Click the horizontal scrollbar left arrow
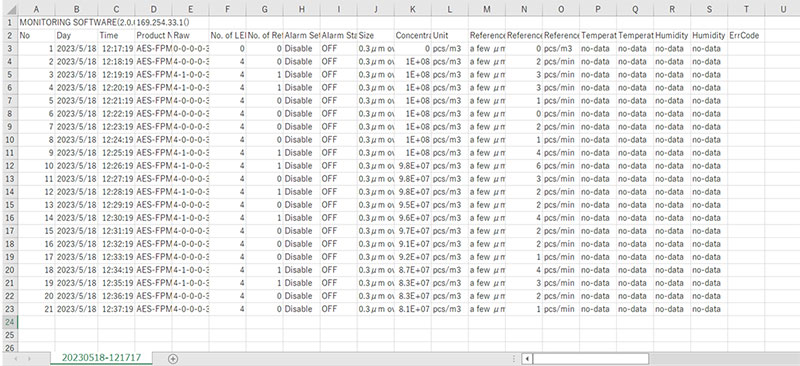The height and width of the screenshot is (366, 800). pyautogui.click(x=527, y=359)
